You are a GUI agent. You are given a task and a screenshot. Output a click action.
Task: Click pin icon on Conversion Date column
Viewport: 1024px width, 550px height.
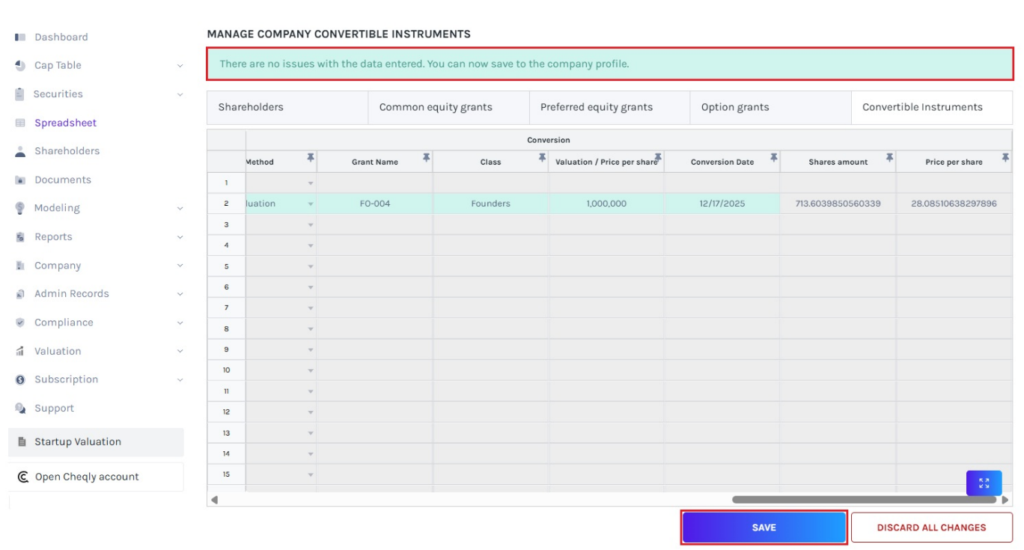(773, 158)
